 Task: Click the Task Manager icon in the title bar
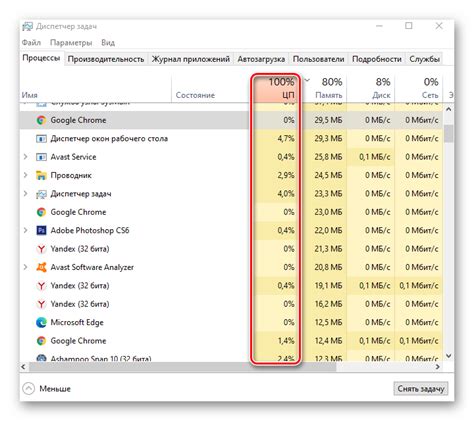(x=27, y=26)
